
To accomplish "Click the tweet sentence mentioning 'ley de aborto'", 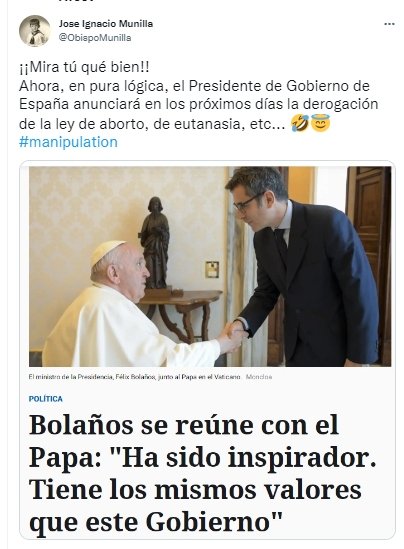I will pos(198,104).
